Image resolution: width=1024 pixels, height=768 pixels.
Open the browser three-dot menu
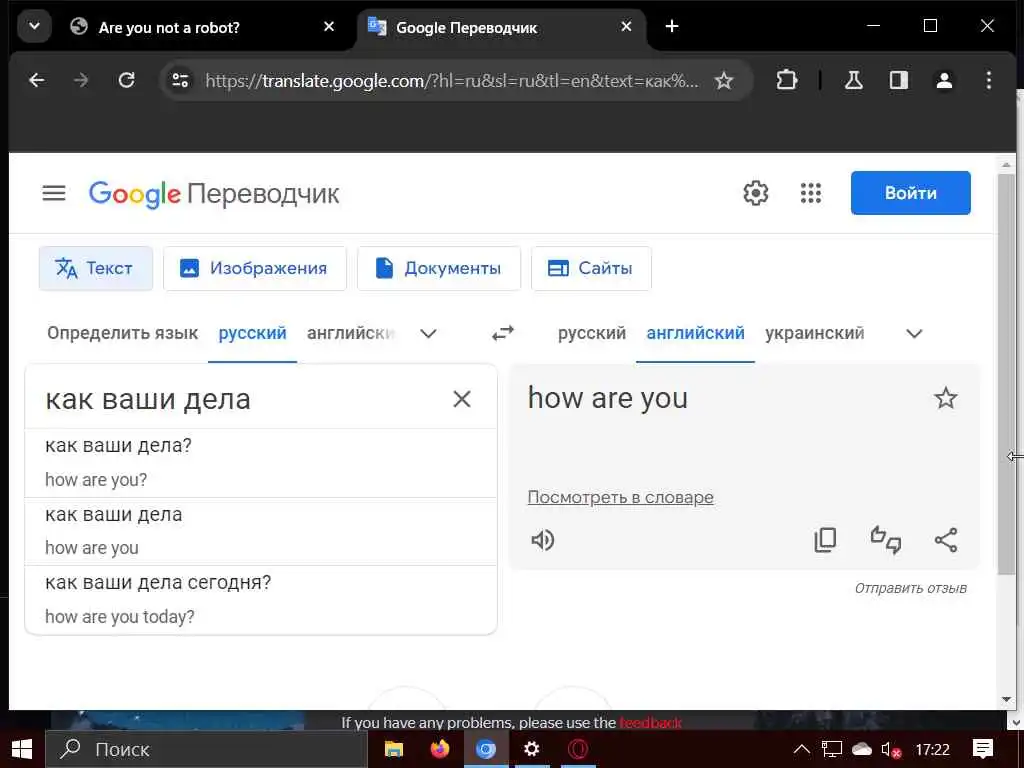[x=989, y=80]
